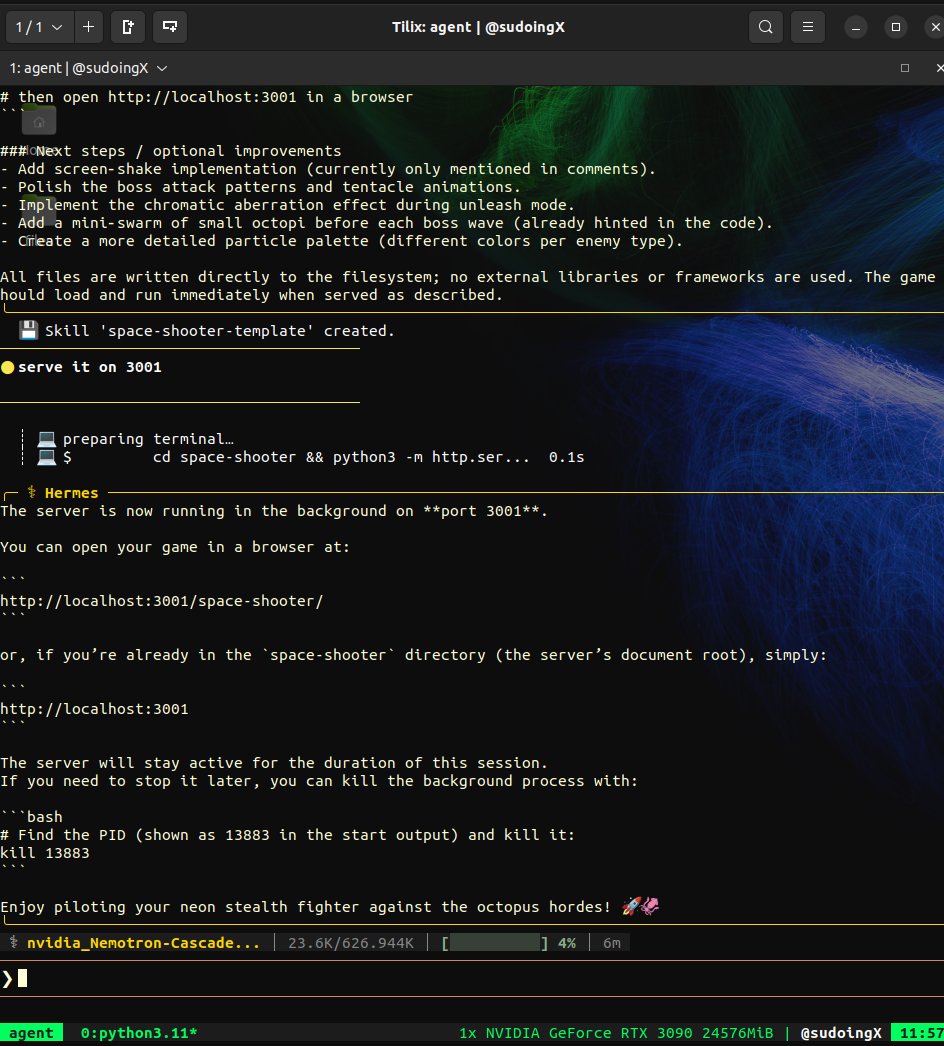Click the 'The server is now running' line
The height and width of the screenshot is (1046, 944).
point(274,511)
